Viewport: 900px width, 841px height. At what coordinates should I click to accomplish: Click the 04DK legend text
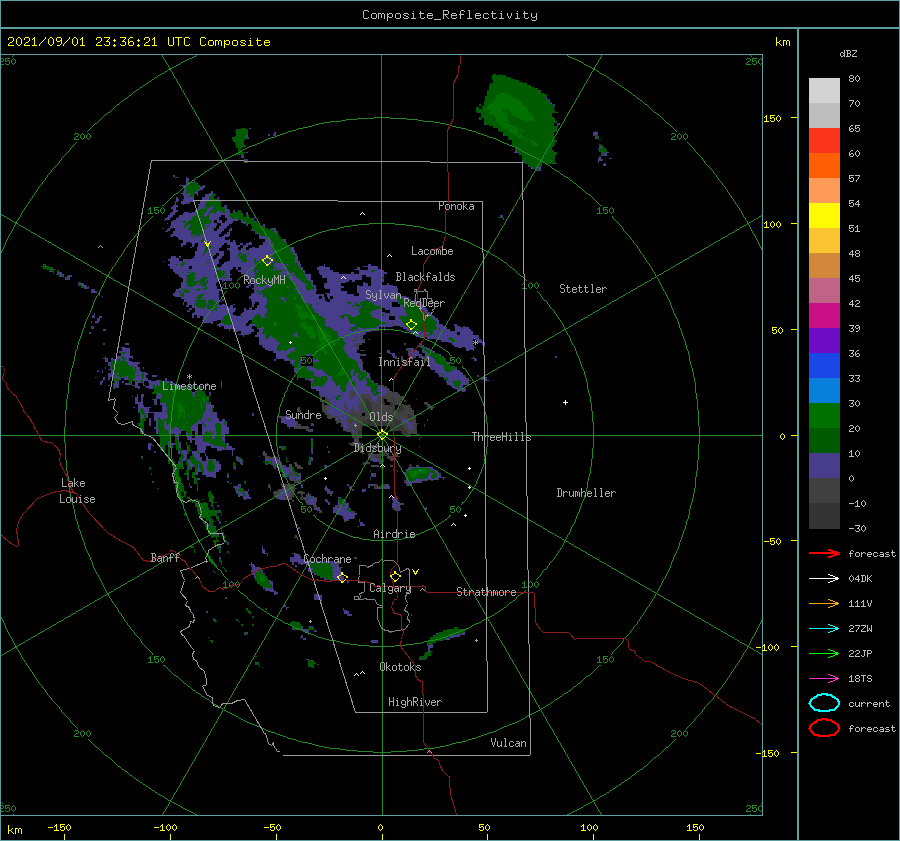[860, 579]
